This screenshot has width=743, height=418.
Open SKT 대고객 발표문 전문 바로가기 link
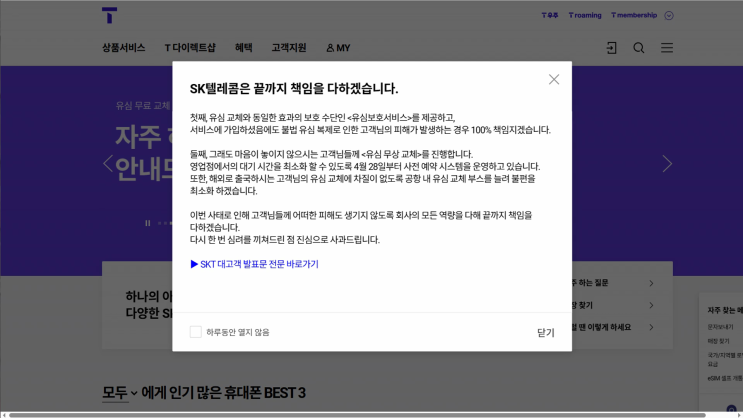click(254, 264)
